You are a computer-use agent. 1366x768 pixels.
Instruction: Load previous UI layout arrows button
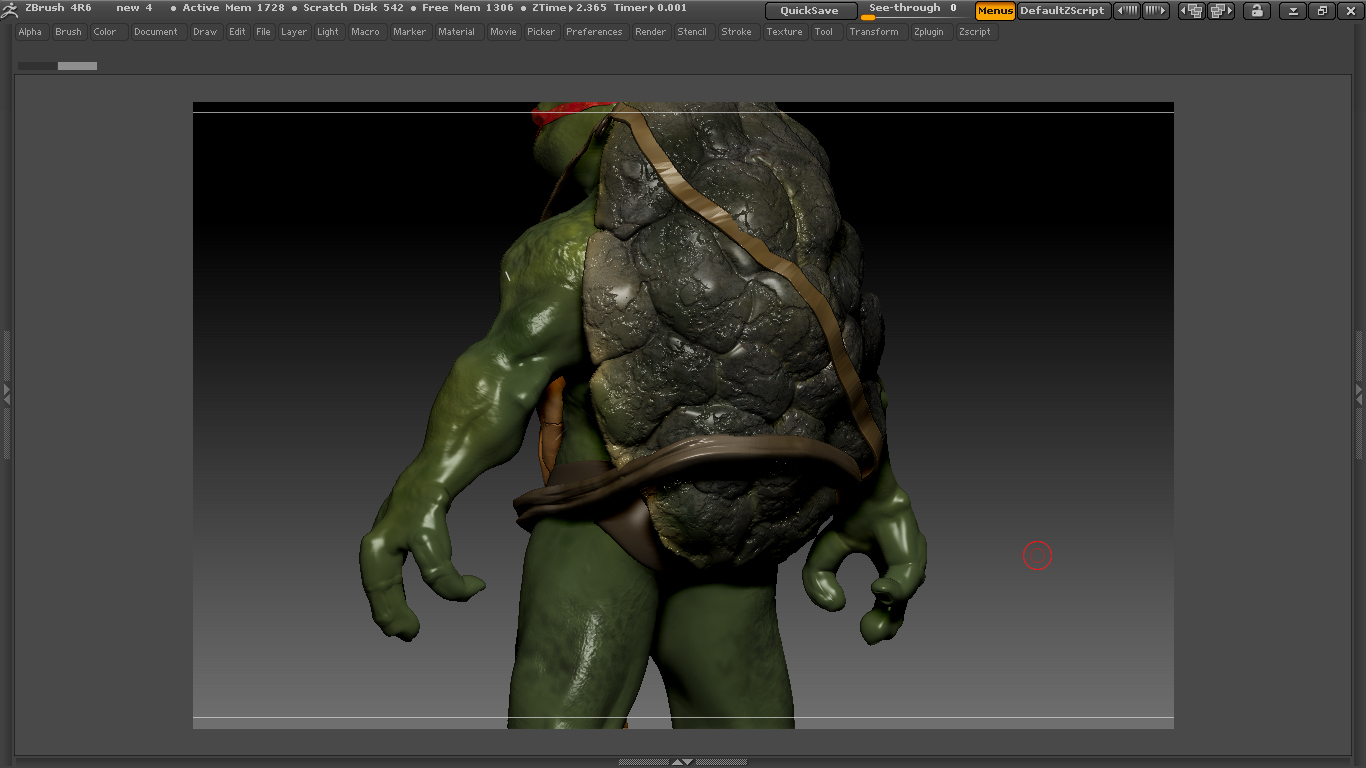point(1127,11)
